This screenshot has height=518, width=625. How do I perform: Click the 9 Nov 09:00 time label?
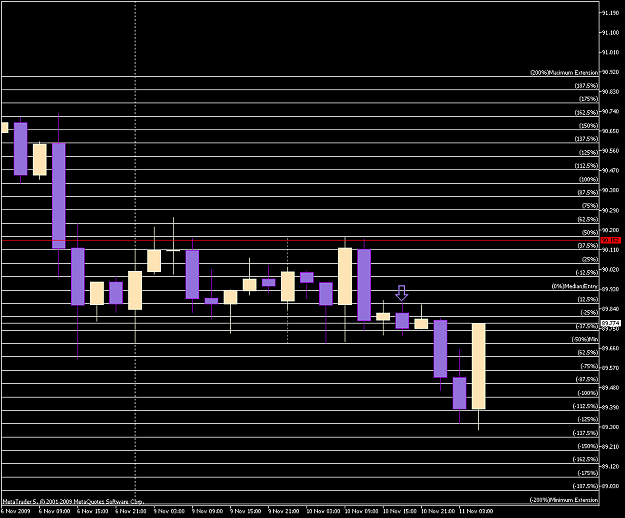(x=207, y=511)
